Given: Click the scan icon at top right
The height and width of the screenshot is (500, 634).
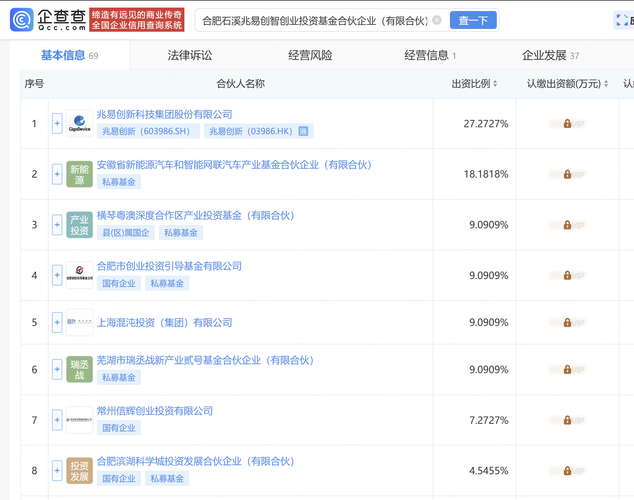Looking at the screenshot, I should [621, 20].
